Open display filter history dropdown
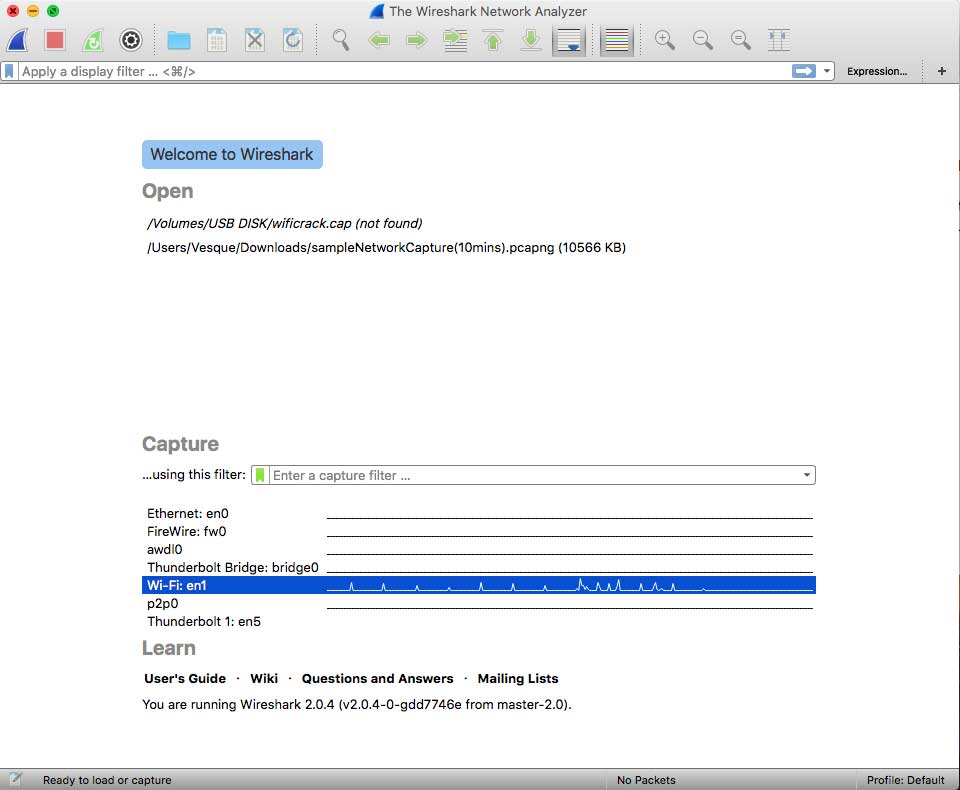This screenshot has height=790, width=960. pos(827,72)
